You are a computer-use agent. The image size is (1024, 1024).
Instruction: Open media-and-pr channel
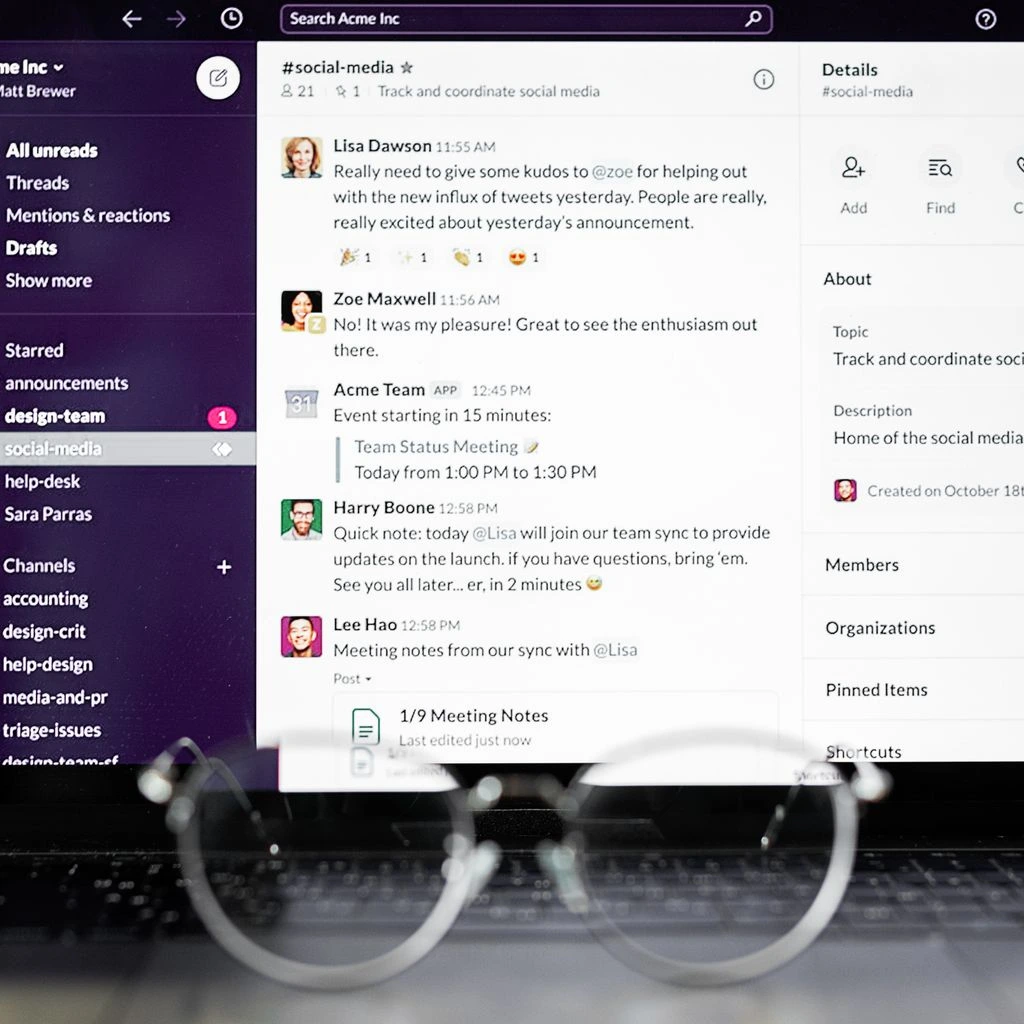(56, 697)
